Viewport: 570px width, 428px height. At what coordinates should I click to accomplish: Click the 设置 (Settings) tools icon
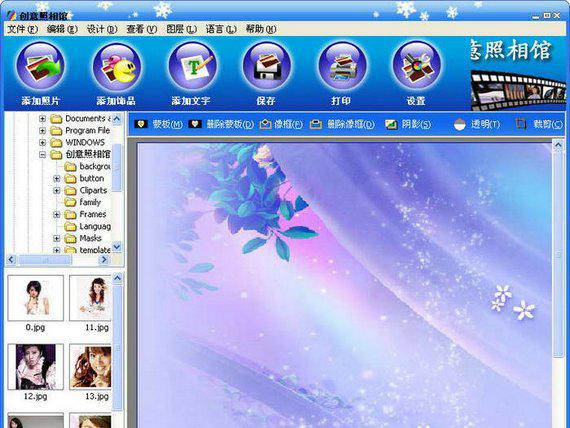417,66
